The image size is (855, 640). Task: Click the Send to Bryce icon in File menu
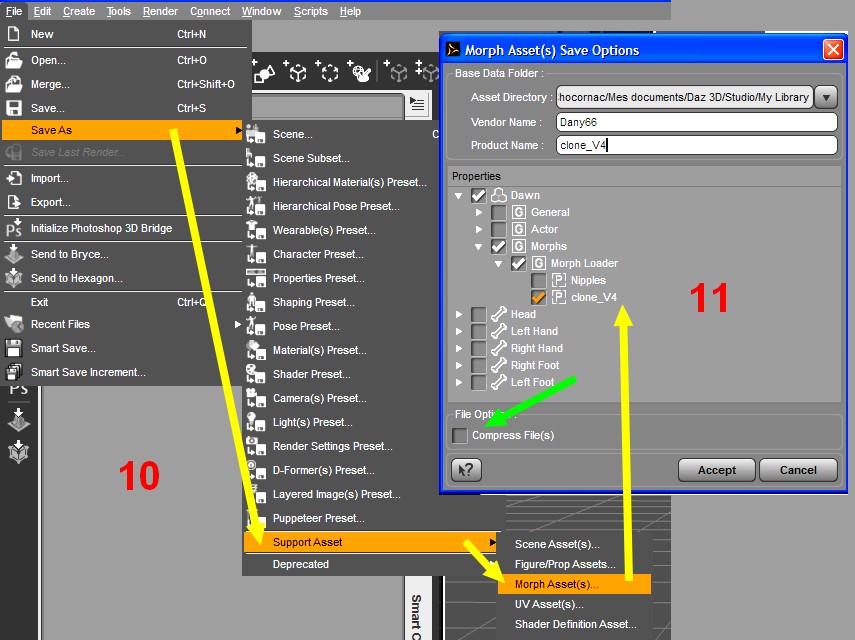point(14,254)
